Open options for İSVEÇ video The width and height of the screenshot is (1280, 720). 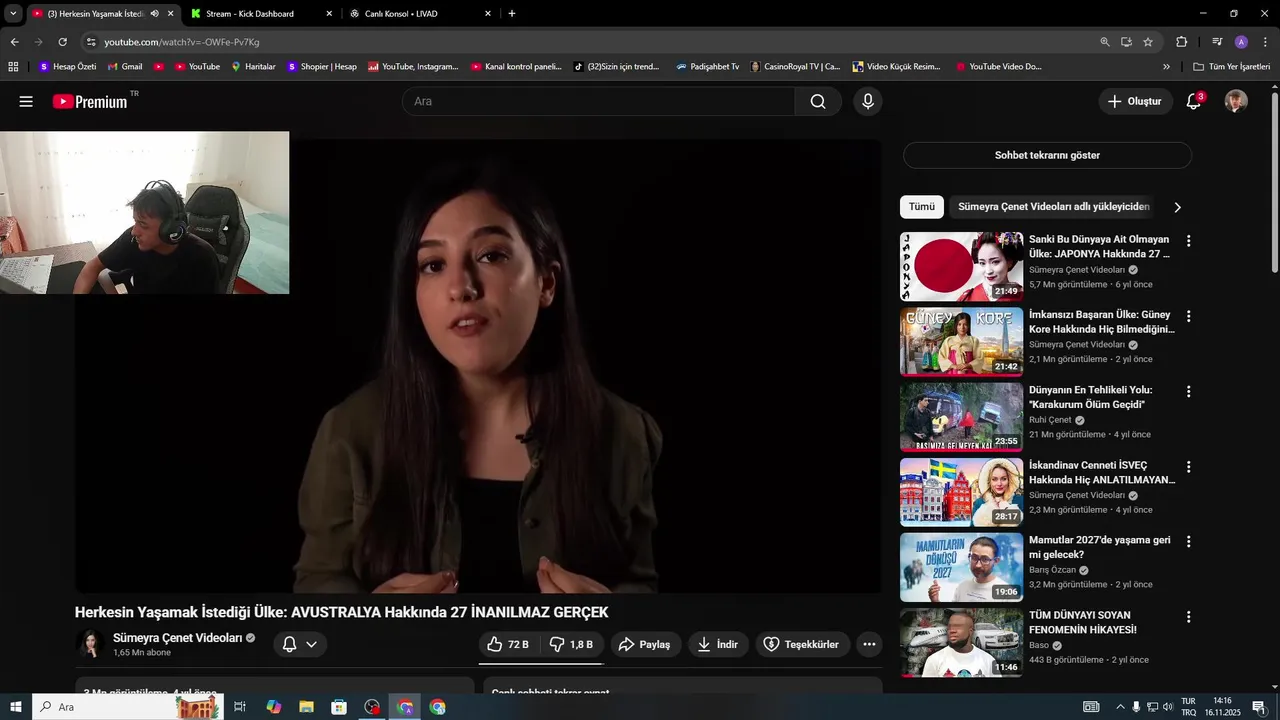[x=1188, y=466]
